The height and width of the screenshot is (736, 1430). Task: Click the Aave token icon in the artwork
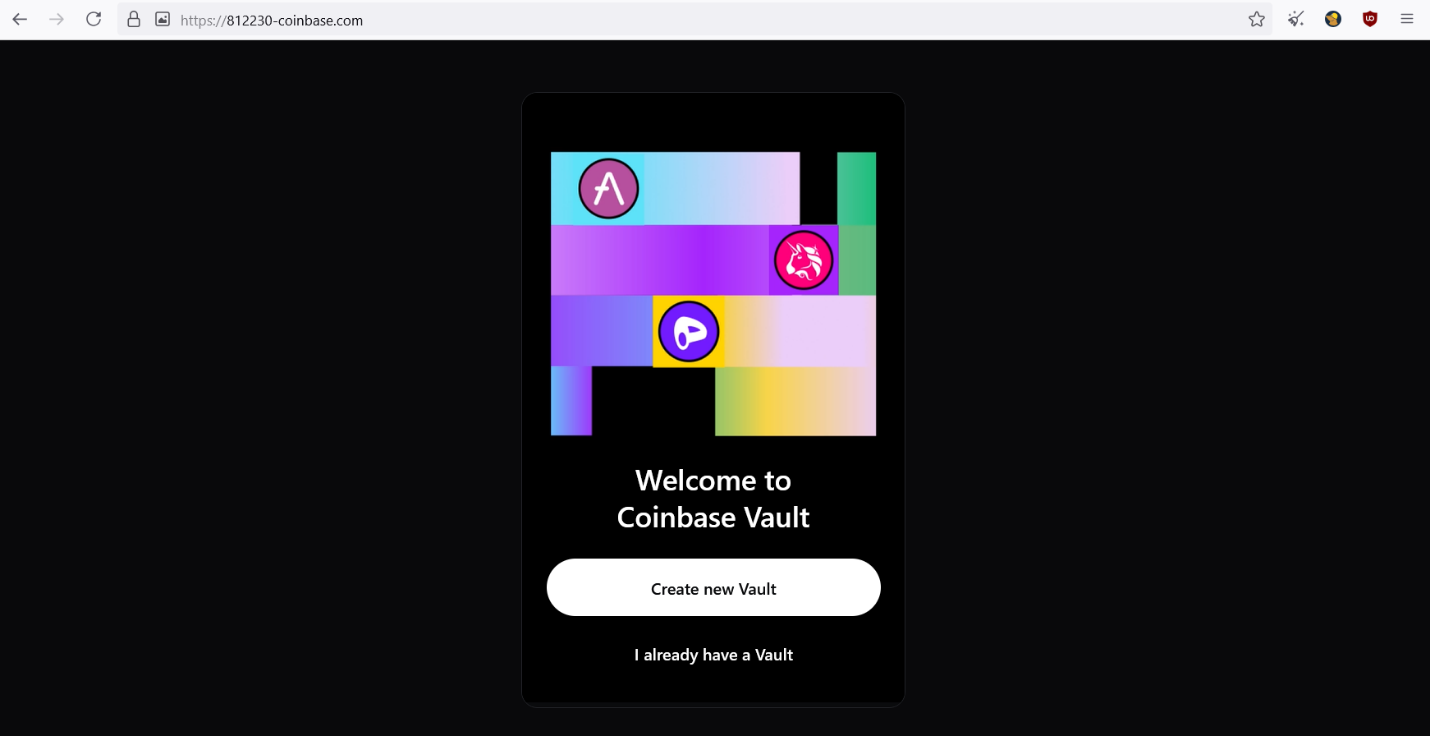pyautogui.click(x=608, y=188)
